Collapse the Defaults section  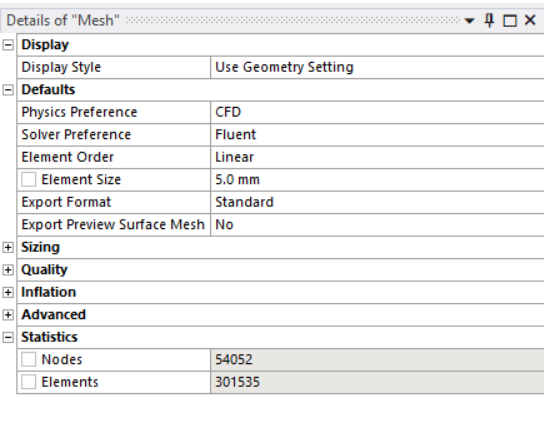[8, 90]
